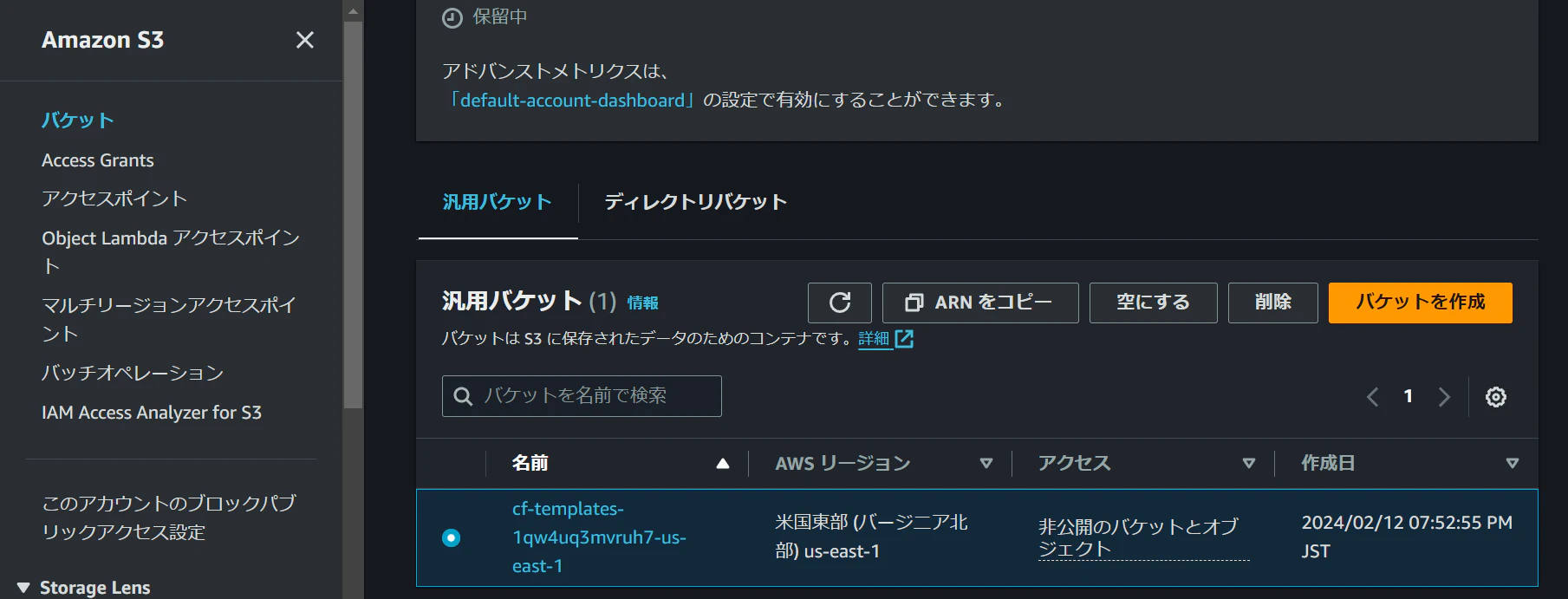The image size is (1568, 599).
Task: Open IAM Access Analyzer for S3
Action: pyautogui.click(x=152, y=413)
